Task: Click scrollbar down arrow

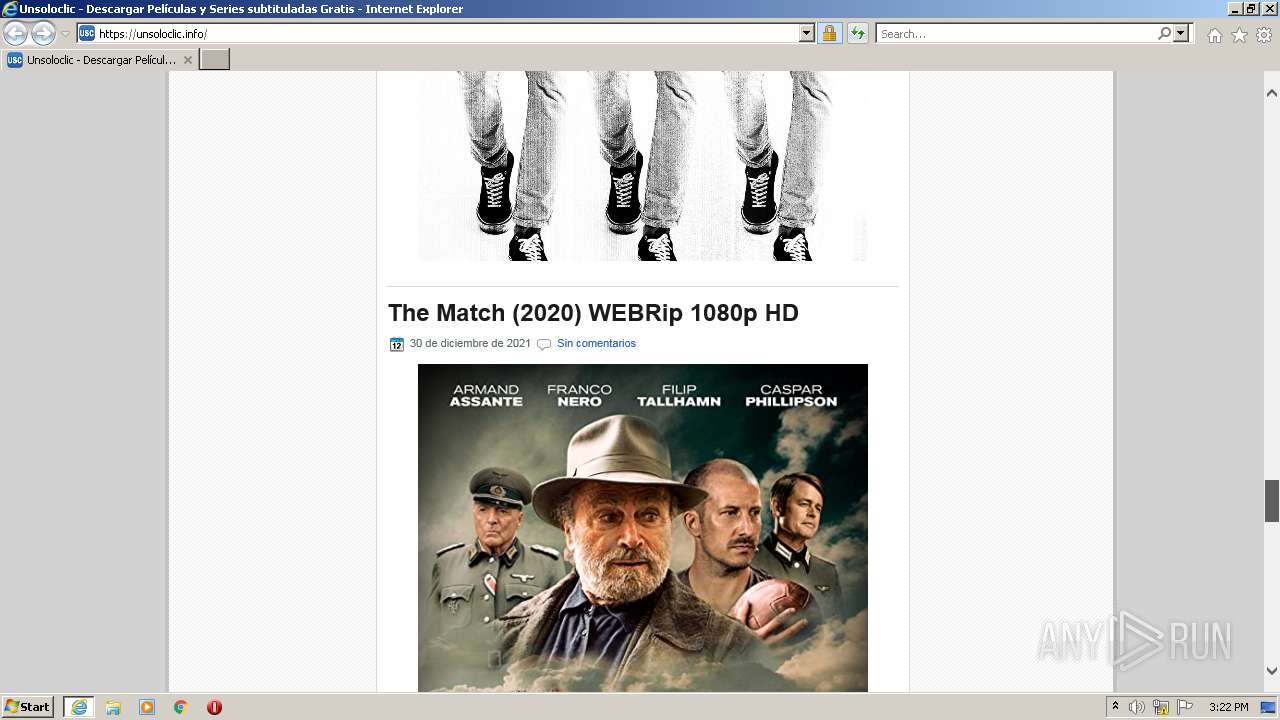Action: [1272, 671]
